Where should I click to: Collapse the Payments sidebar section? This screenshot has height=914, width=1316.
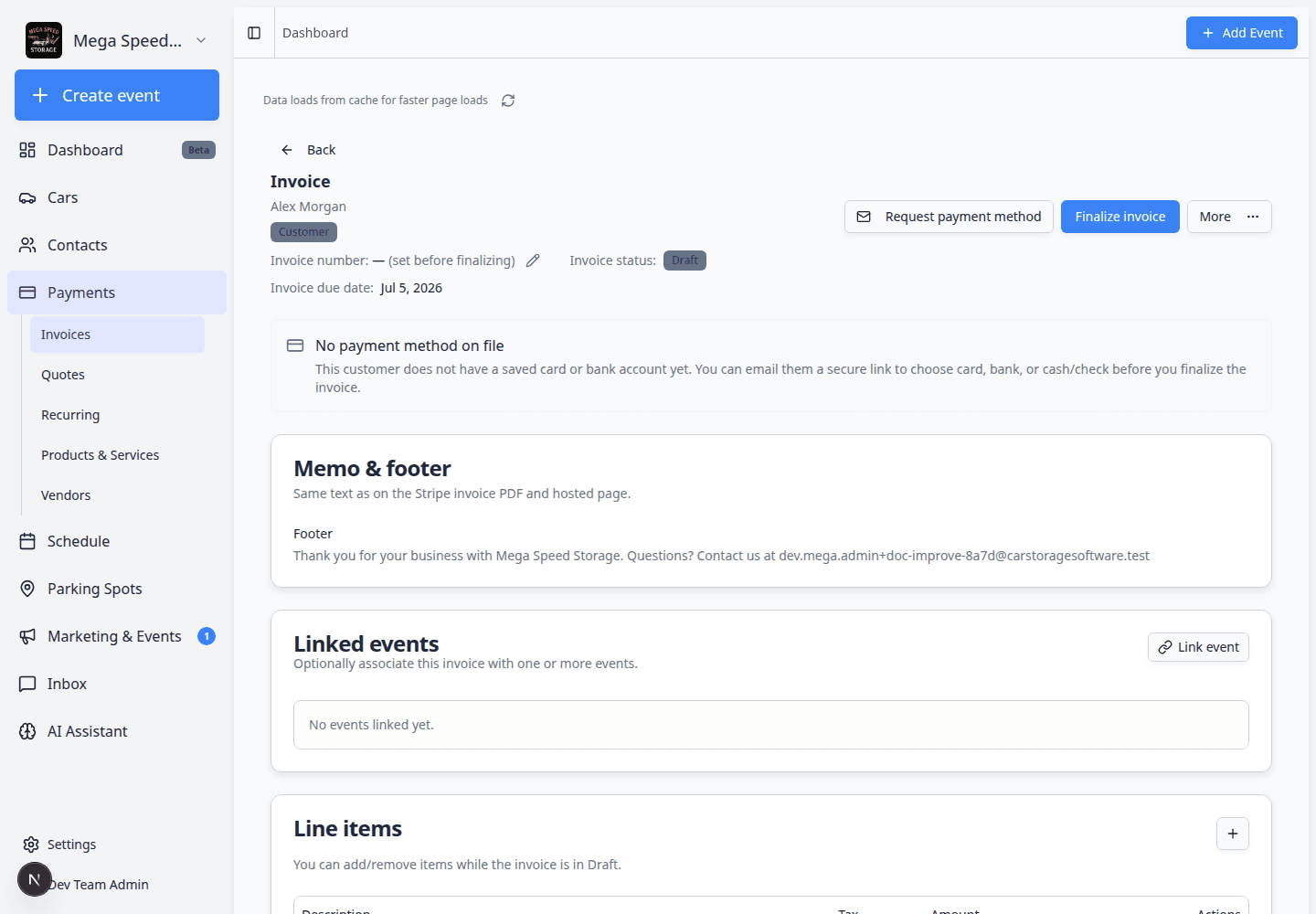point(117,292)
